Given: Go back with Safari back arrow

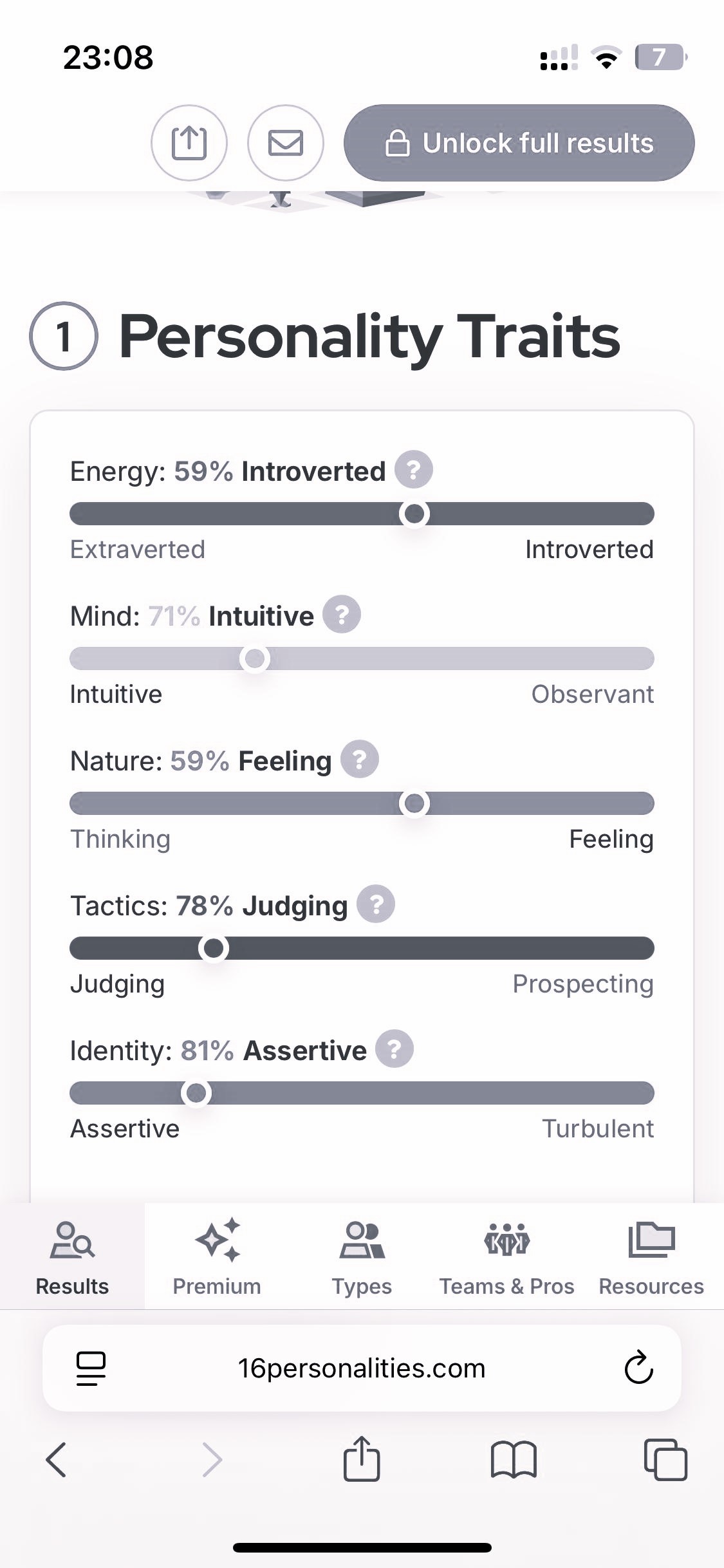Looking at the screenshot, I should [57, 1459].
